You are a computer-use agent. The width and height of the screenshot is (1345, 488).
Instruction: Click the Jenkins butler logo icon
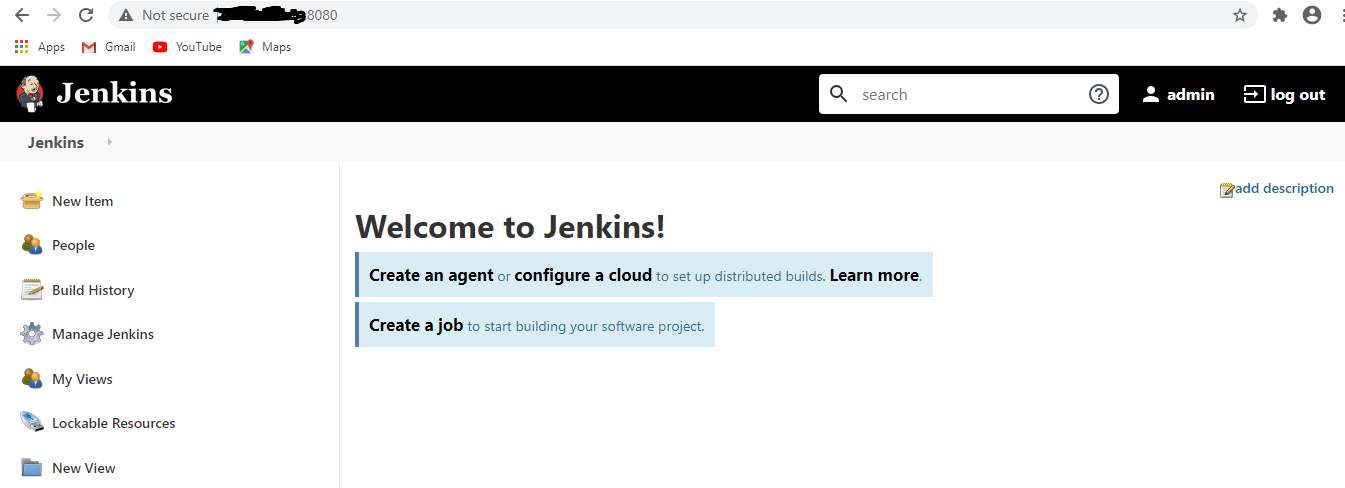tap(30, 94)
